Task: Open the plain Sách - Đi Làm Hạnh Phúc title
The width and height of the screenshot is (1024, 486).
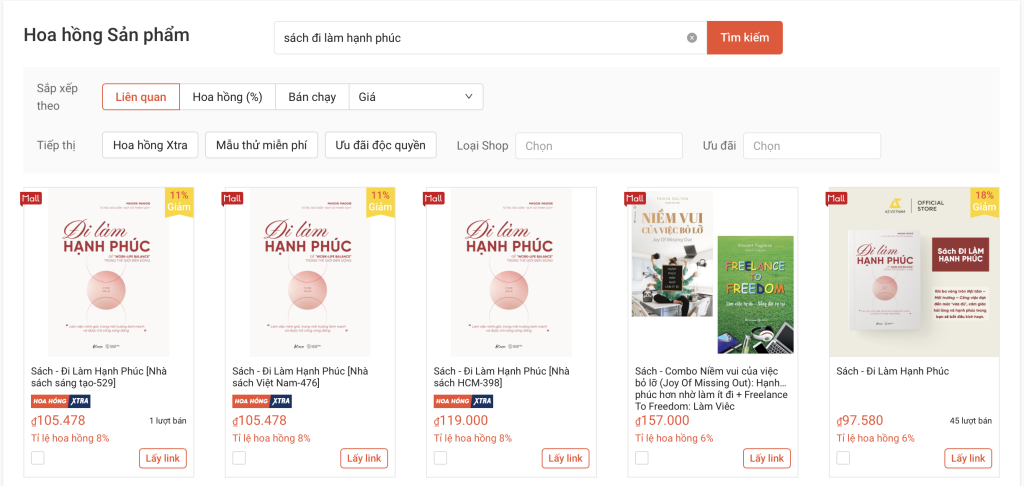Action: 893,371
